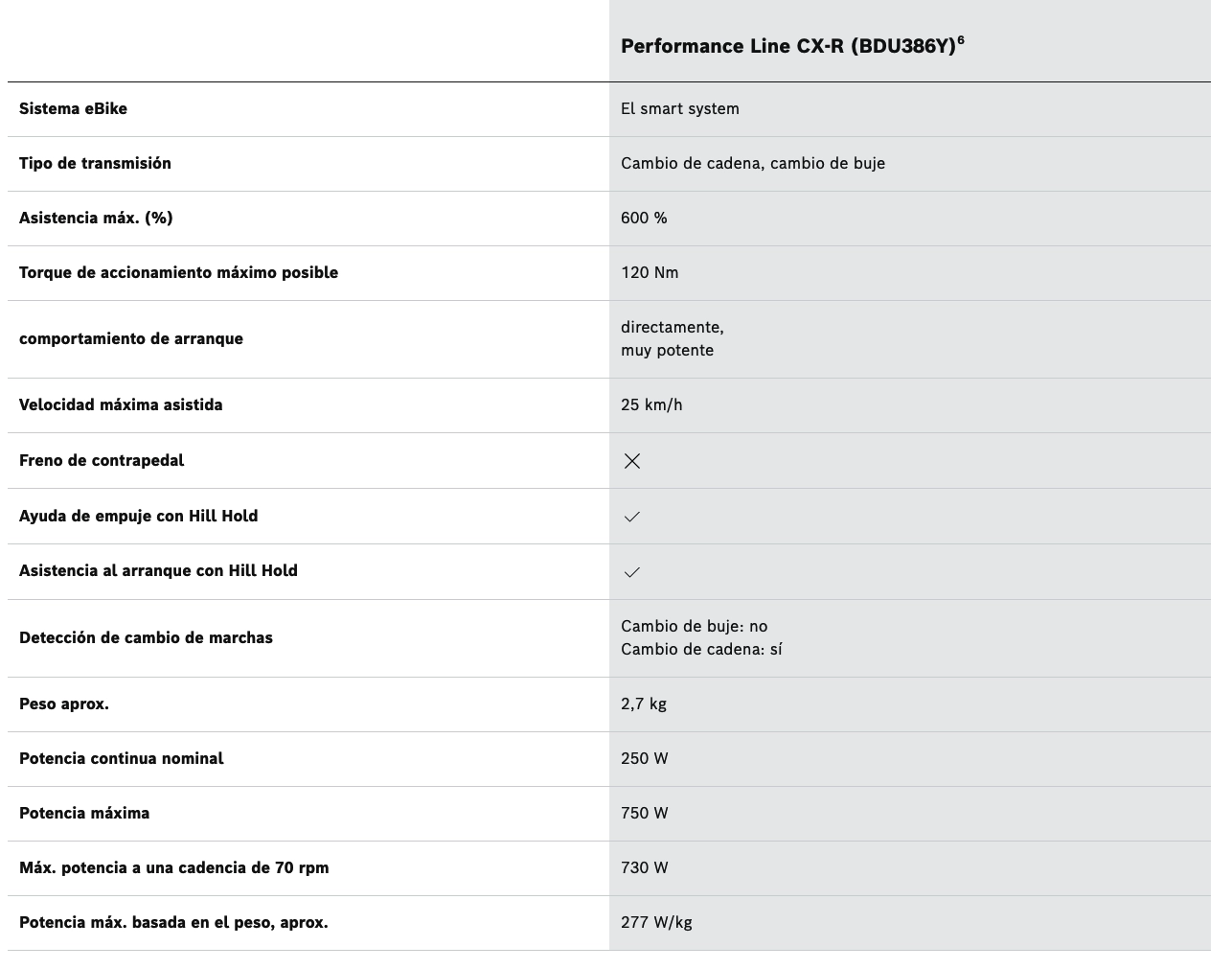The image size is (1232, 969).
Task: Click the 750 W maximum power value
Action: click(645, 813)
